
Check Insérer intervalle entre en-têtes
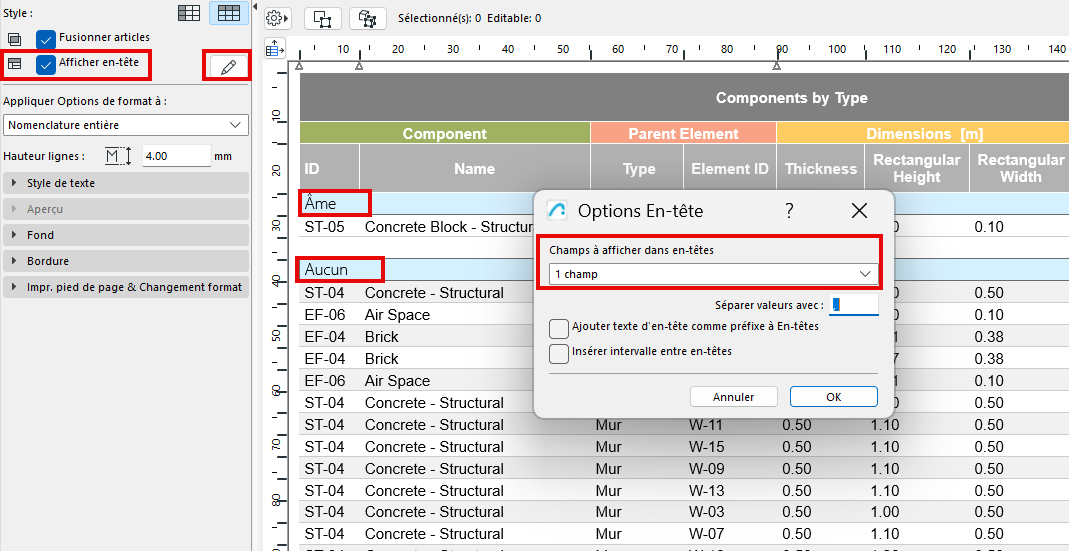pyautogui.click(x=559, y=353)
